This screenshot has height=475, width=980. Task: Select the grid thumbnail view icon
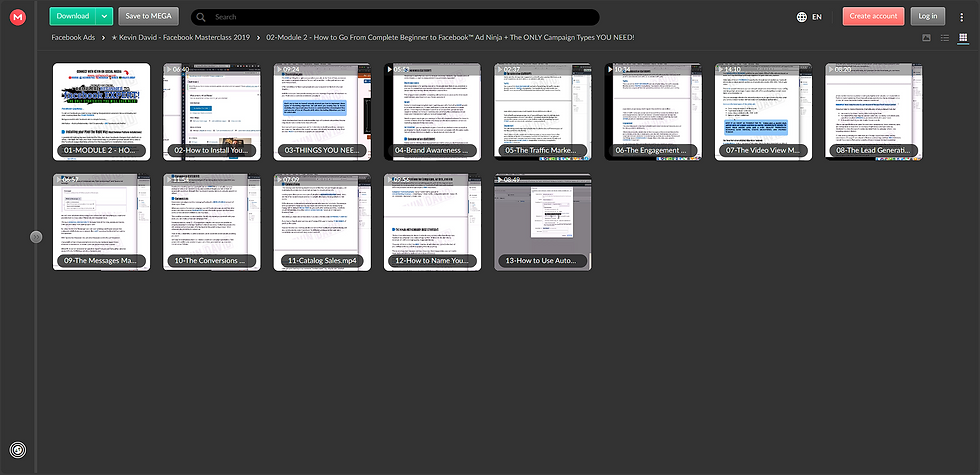[x=963, y=38]
